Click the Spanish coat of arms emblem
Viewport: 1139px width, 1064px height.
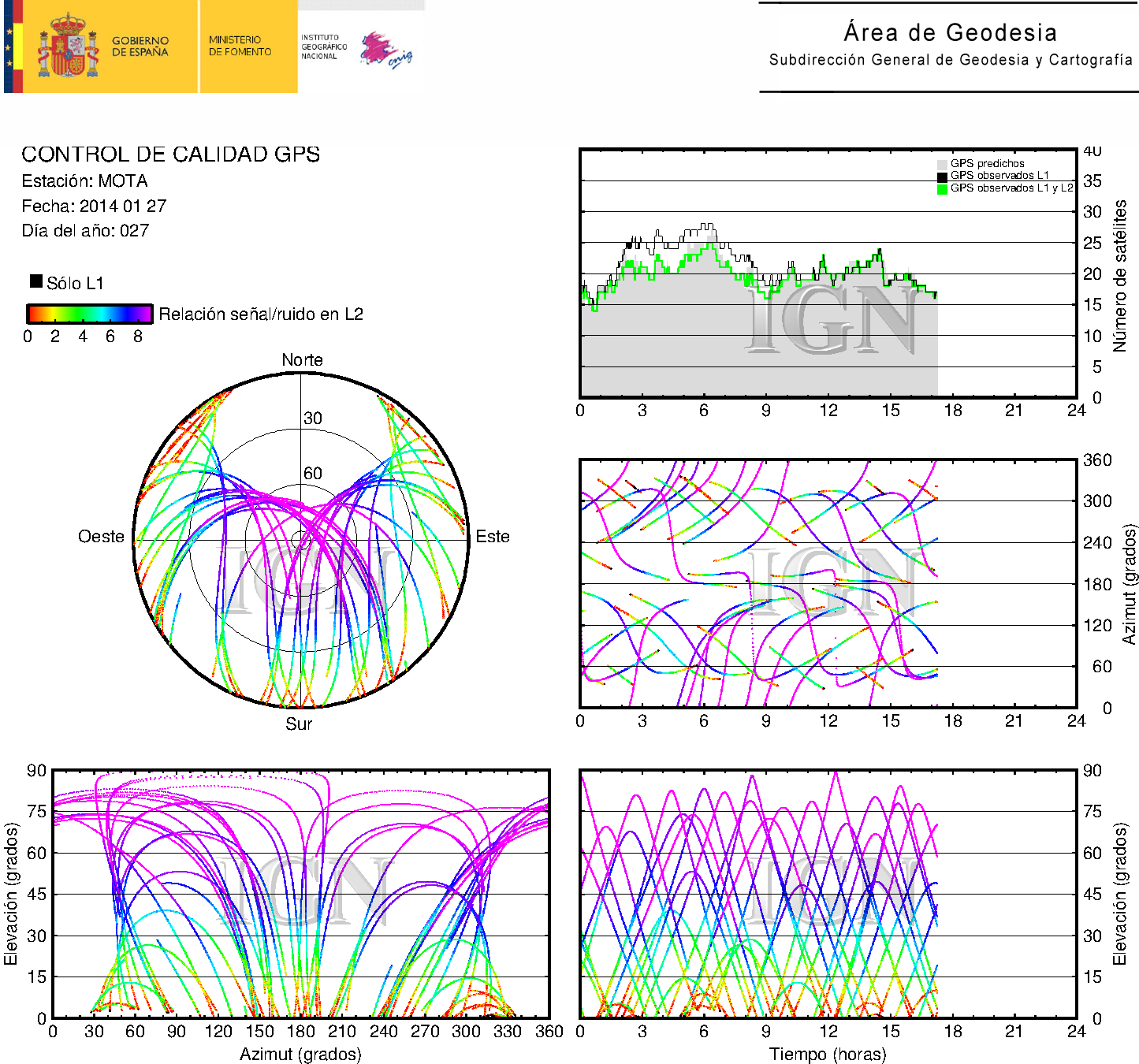[68, 47]
